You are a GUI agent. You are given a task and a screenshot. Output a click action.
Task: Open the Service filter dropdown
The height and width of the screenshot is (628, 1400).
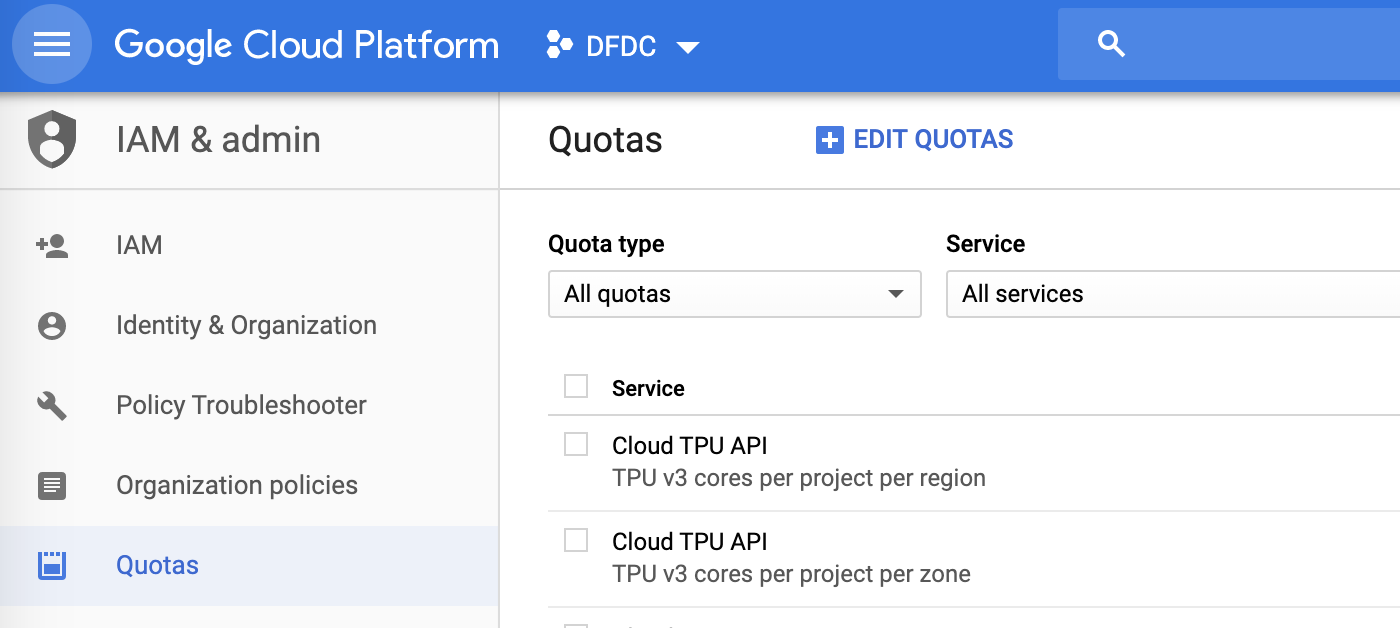1173,294
